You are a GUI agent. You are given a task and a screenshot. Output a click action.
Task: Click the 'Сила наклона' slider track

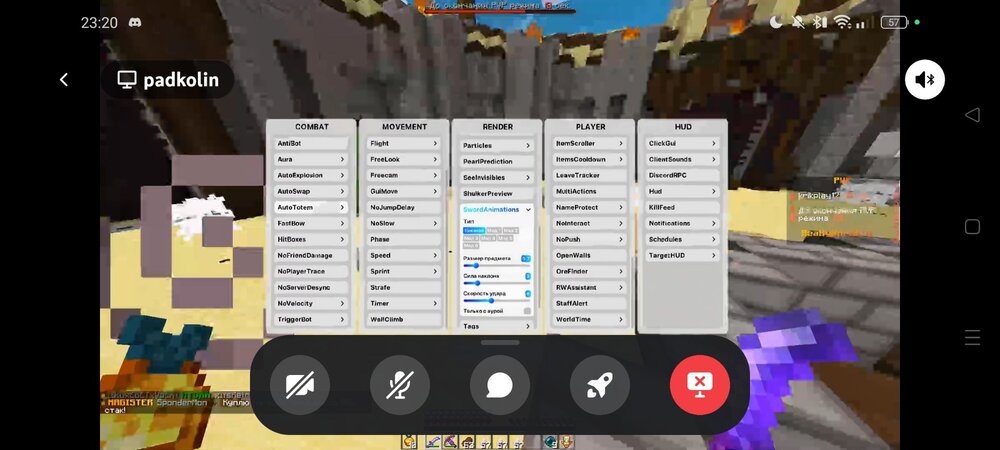(497, 283)
